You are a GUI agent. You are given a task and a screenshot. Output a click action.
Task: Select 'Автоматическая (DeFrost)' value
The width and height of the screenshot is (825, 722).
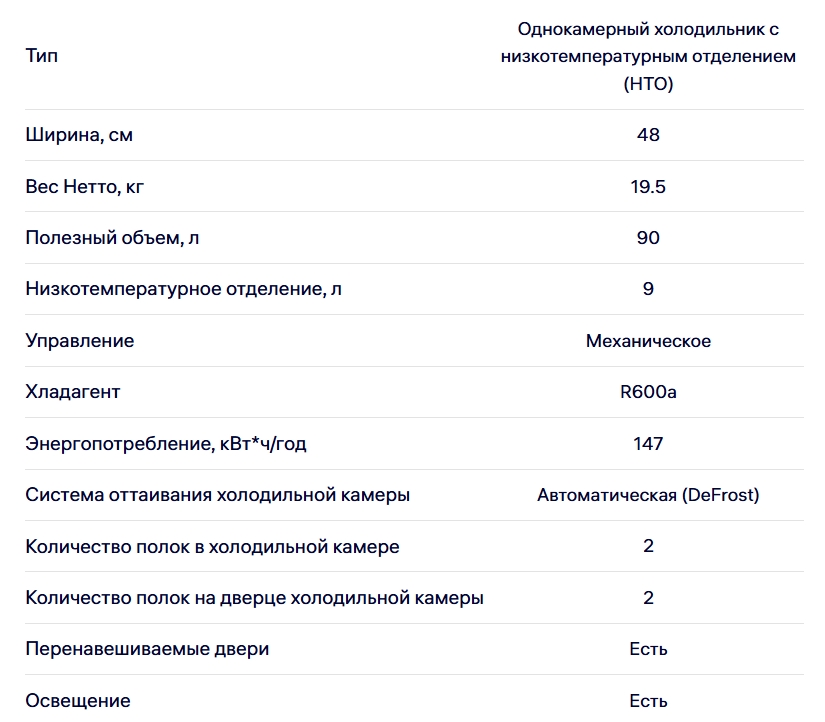[x=648, y=495]
